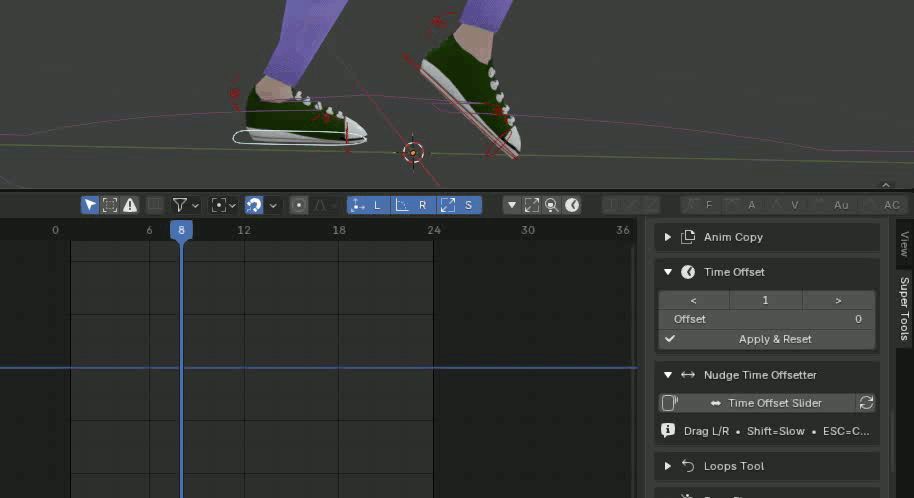Expand the Loops Tool panel
The image size is (914, 498).
click(x=667, y=467)
